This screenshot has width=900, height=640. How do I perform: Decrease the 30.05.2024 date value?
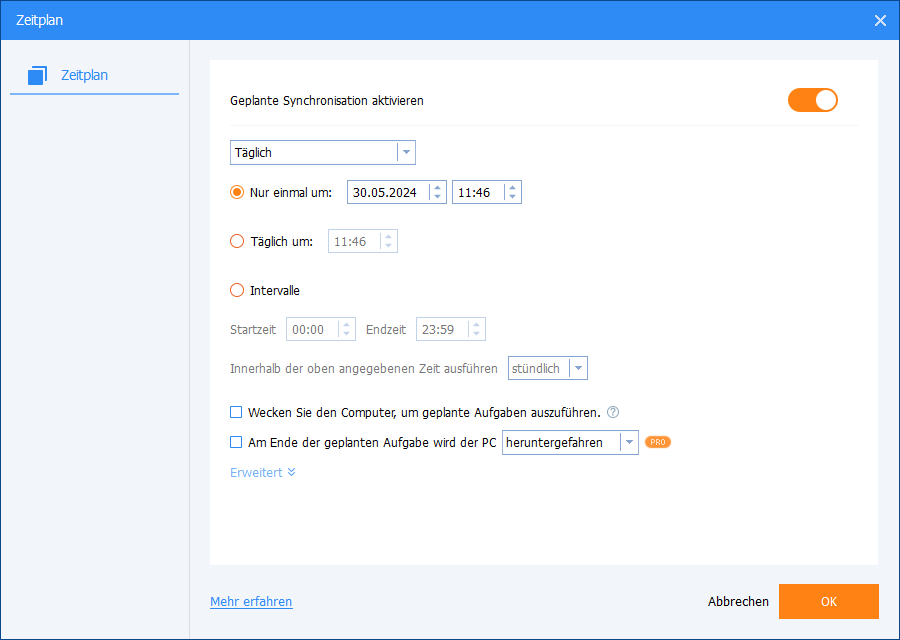coord(437,197)
